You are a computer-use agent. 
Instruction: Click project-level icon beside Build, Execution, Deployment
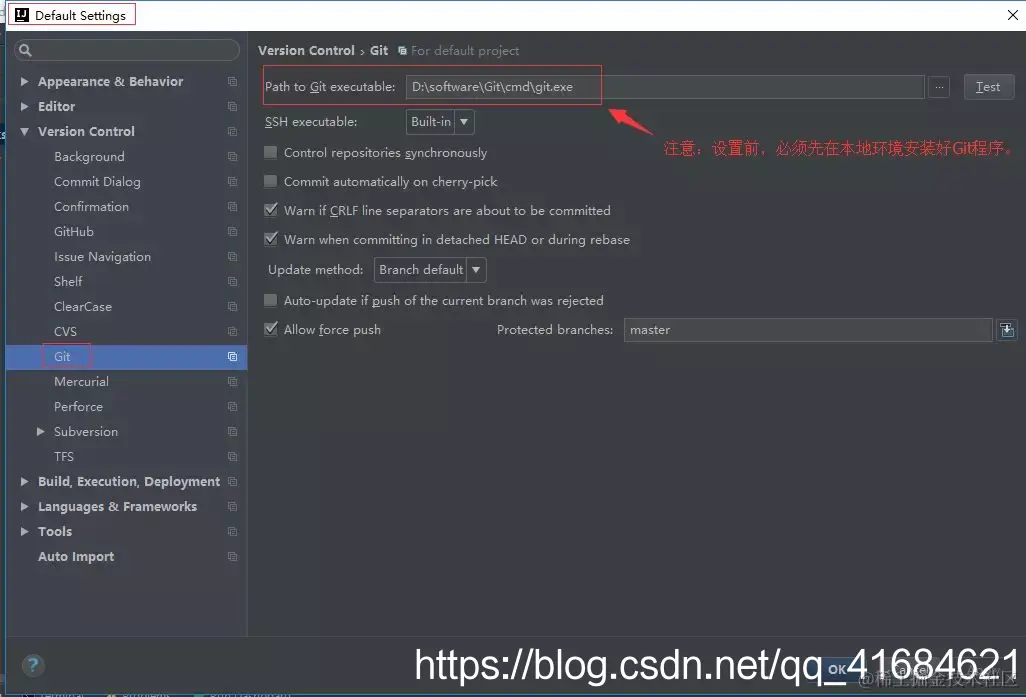click(x=232, y=482)
